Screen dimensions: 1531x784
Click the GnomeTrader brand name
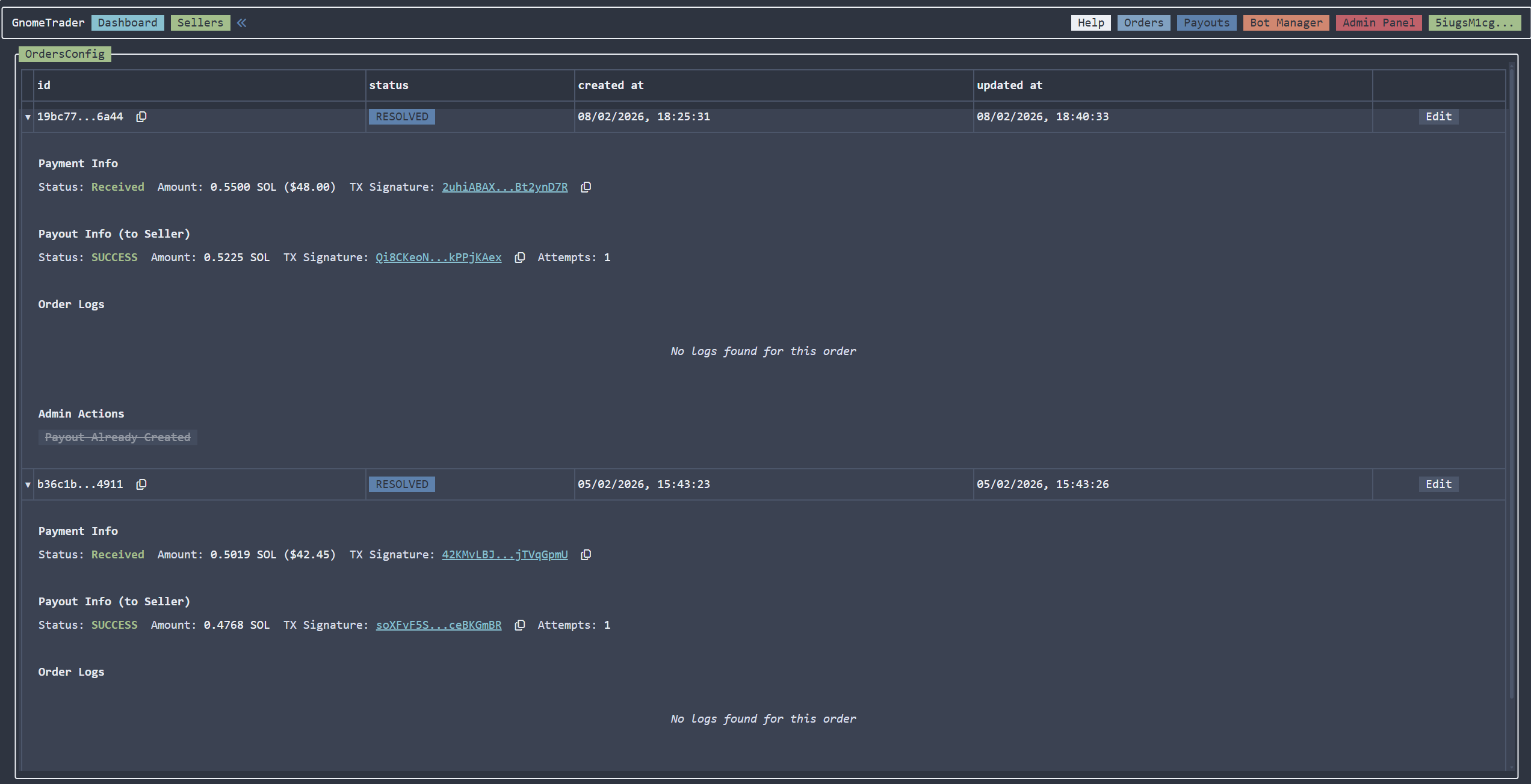[x=48, y=23]
